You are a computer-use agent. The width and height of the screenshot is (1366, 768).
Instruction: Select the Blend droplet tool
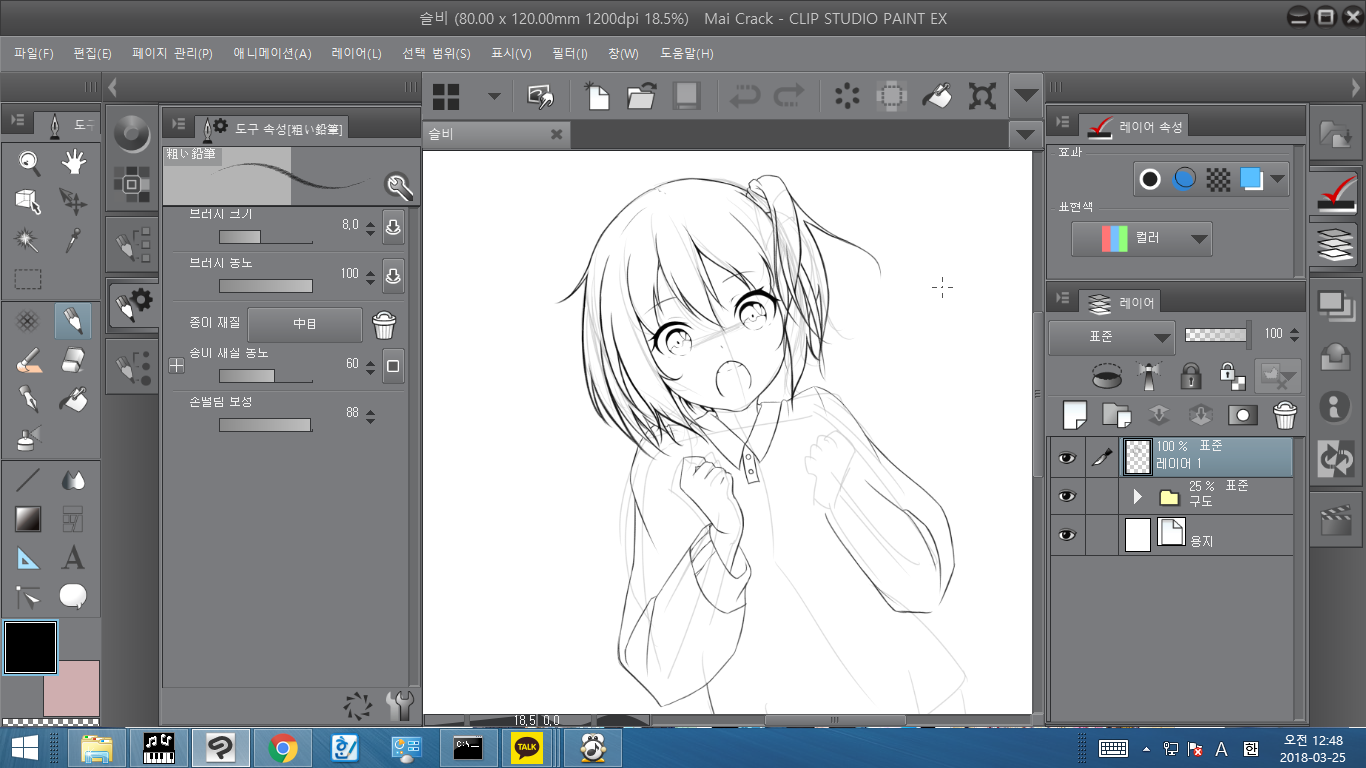click(x=73, y=480)
